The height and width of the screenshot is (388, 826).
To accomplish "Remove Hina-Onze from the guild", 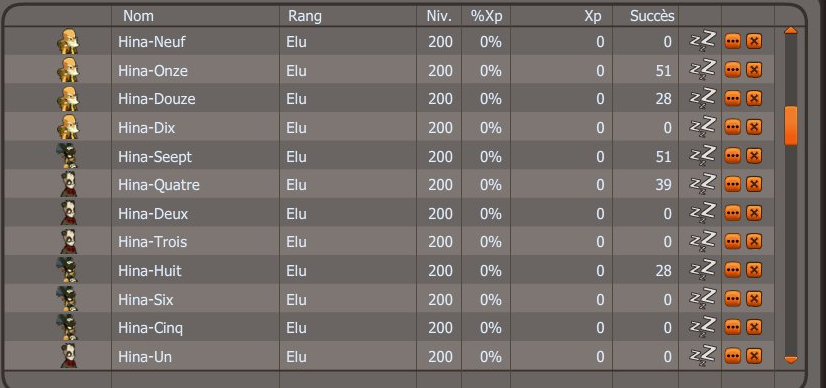I will coord(754,70).
